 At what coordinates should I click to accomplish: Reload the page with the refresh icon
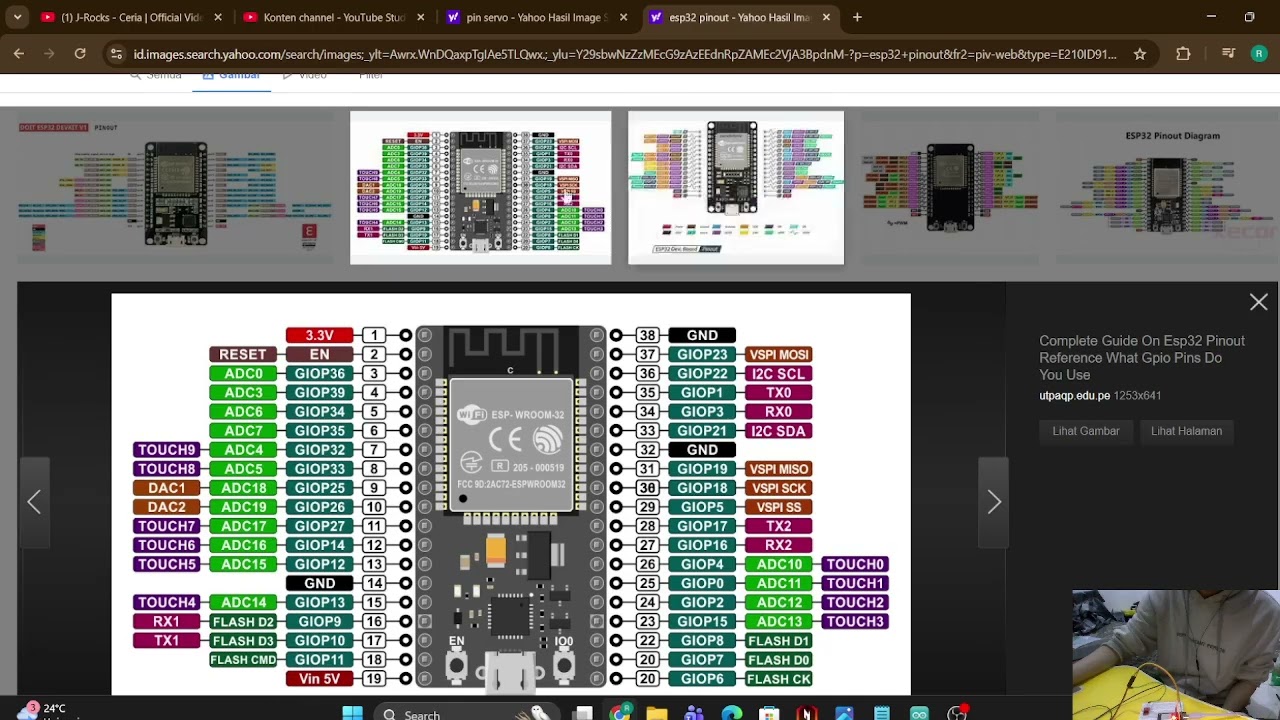(80, 54)
